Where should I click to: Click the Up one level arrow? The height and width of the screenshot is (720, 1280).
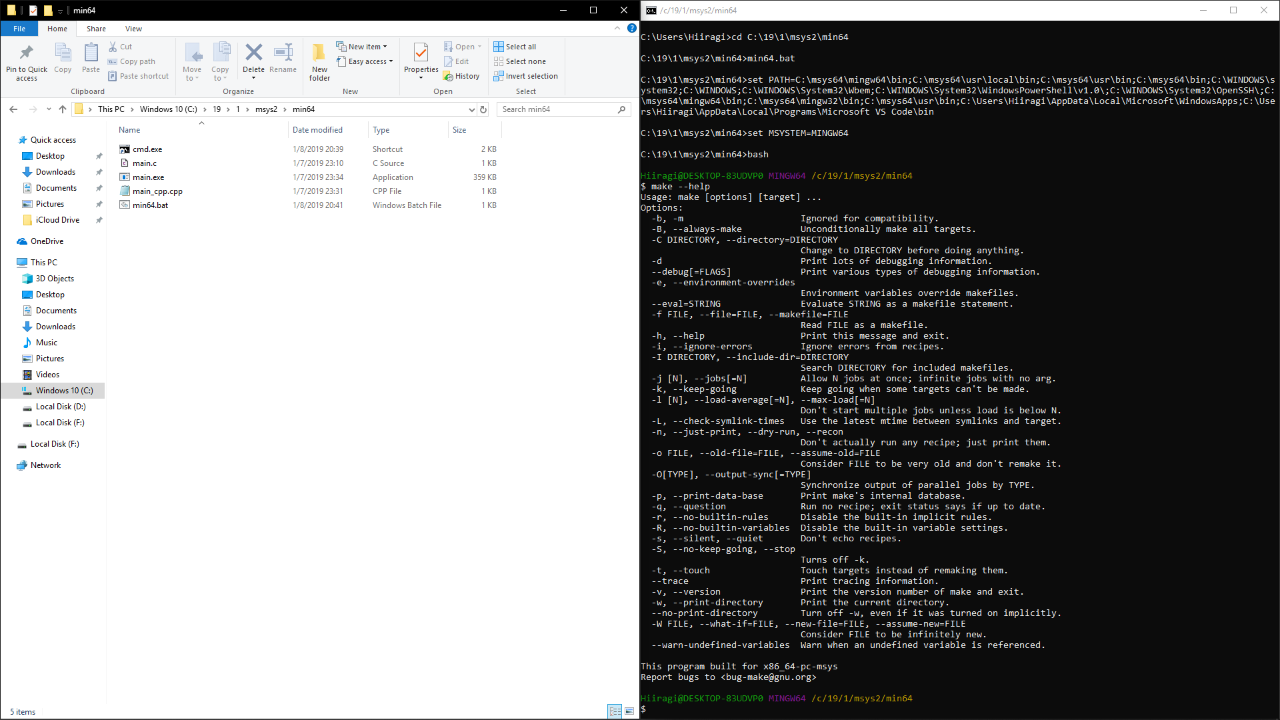click(62, 109)
